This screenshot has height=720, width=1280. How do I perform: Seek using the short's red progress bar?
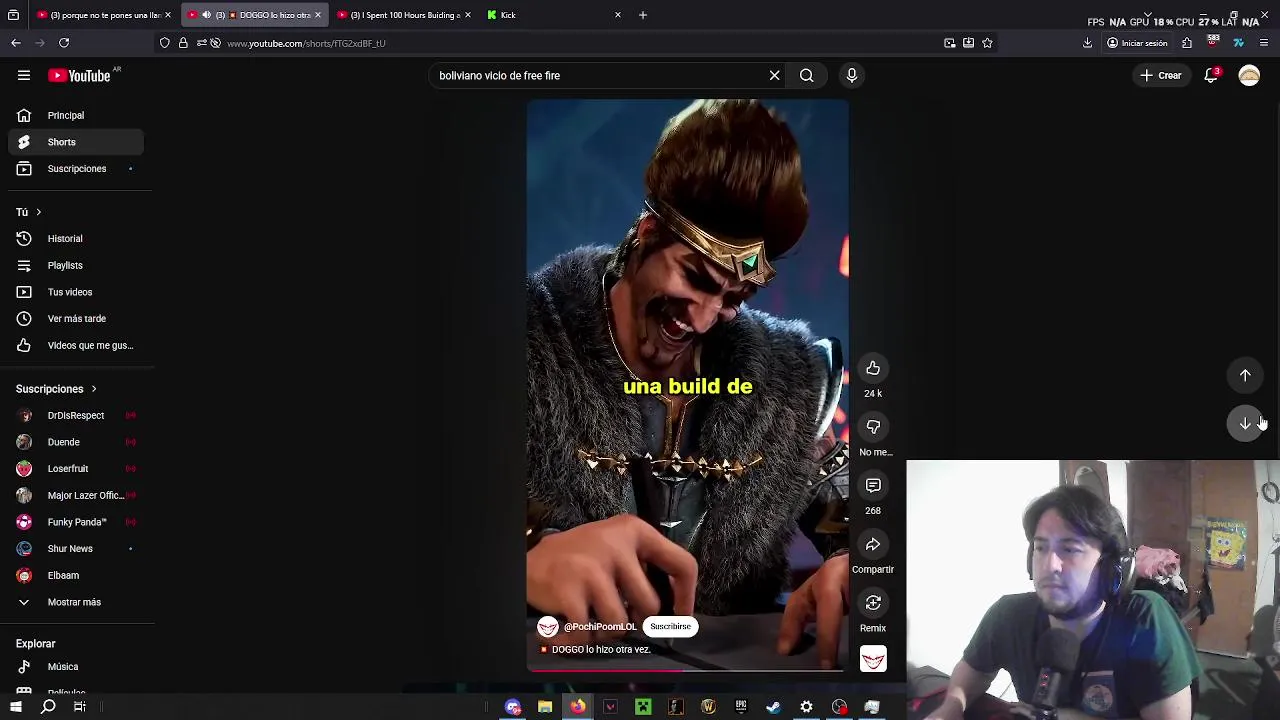pyautogui.click(x=687, y=669)
